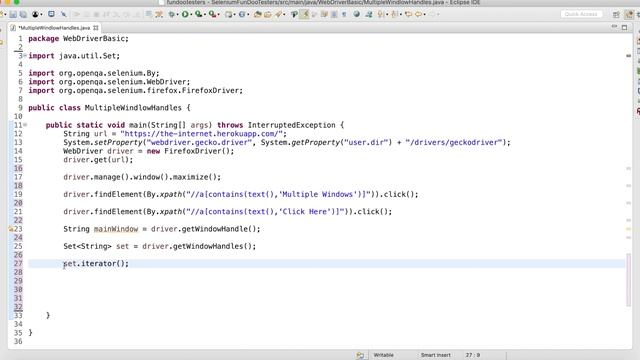This screenshot has width=640, height=360.
Task: Switch to the Java perspective icon
Action: [629, 15]
